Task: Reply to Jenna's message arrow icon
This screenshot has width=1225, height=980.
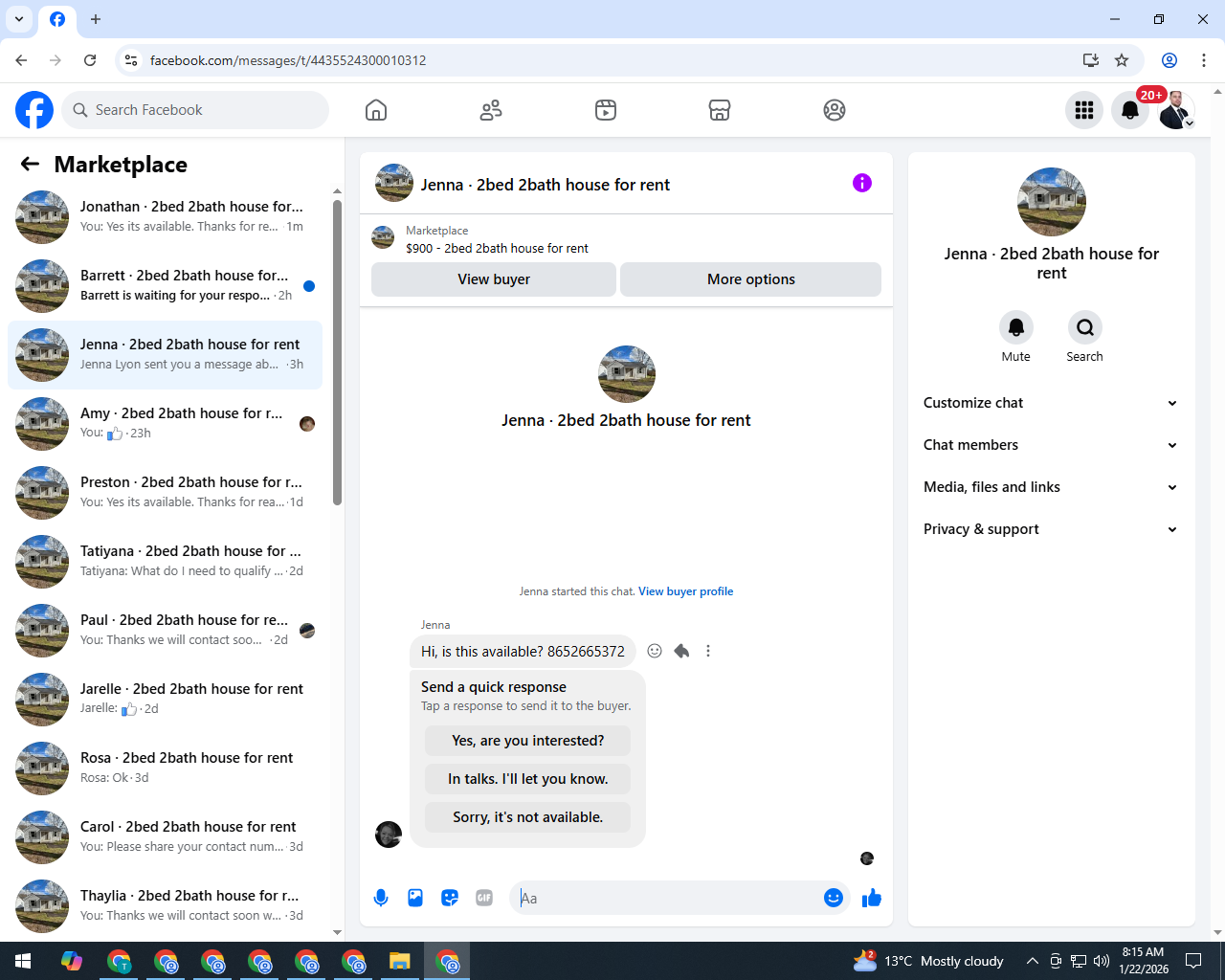Action: click(x=681, y=651)
